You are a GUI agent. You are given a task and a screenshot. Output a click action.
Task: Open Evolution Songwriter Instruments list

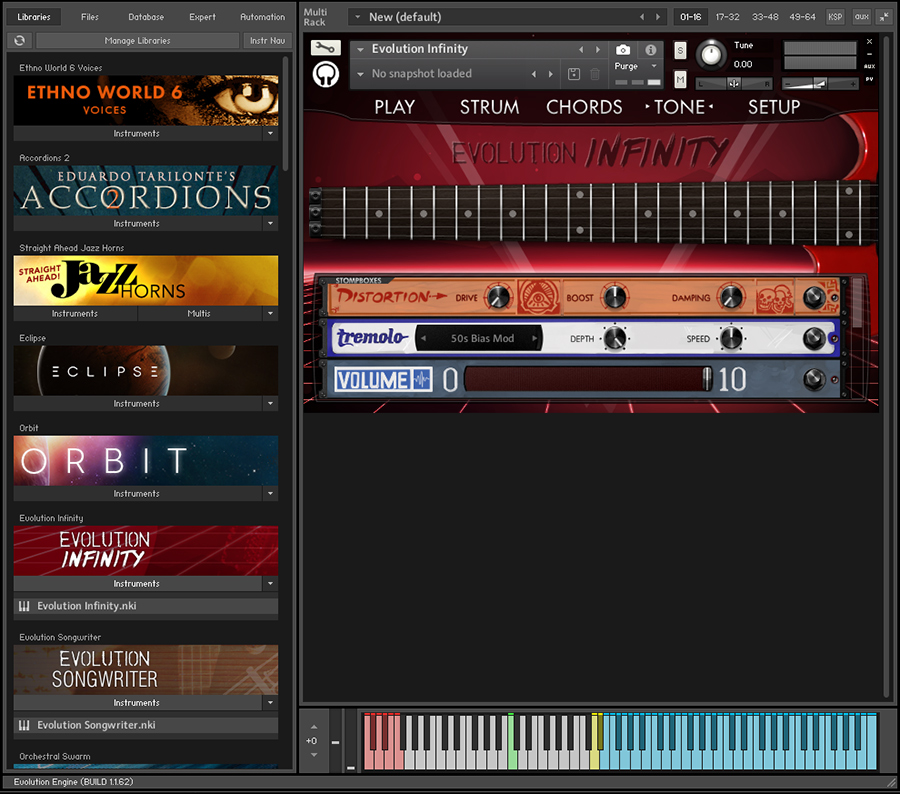pyautogui.click(x=137, y=703)
